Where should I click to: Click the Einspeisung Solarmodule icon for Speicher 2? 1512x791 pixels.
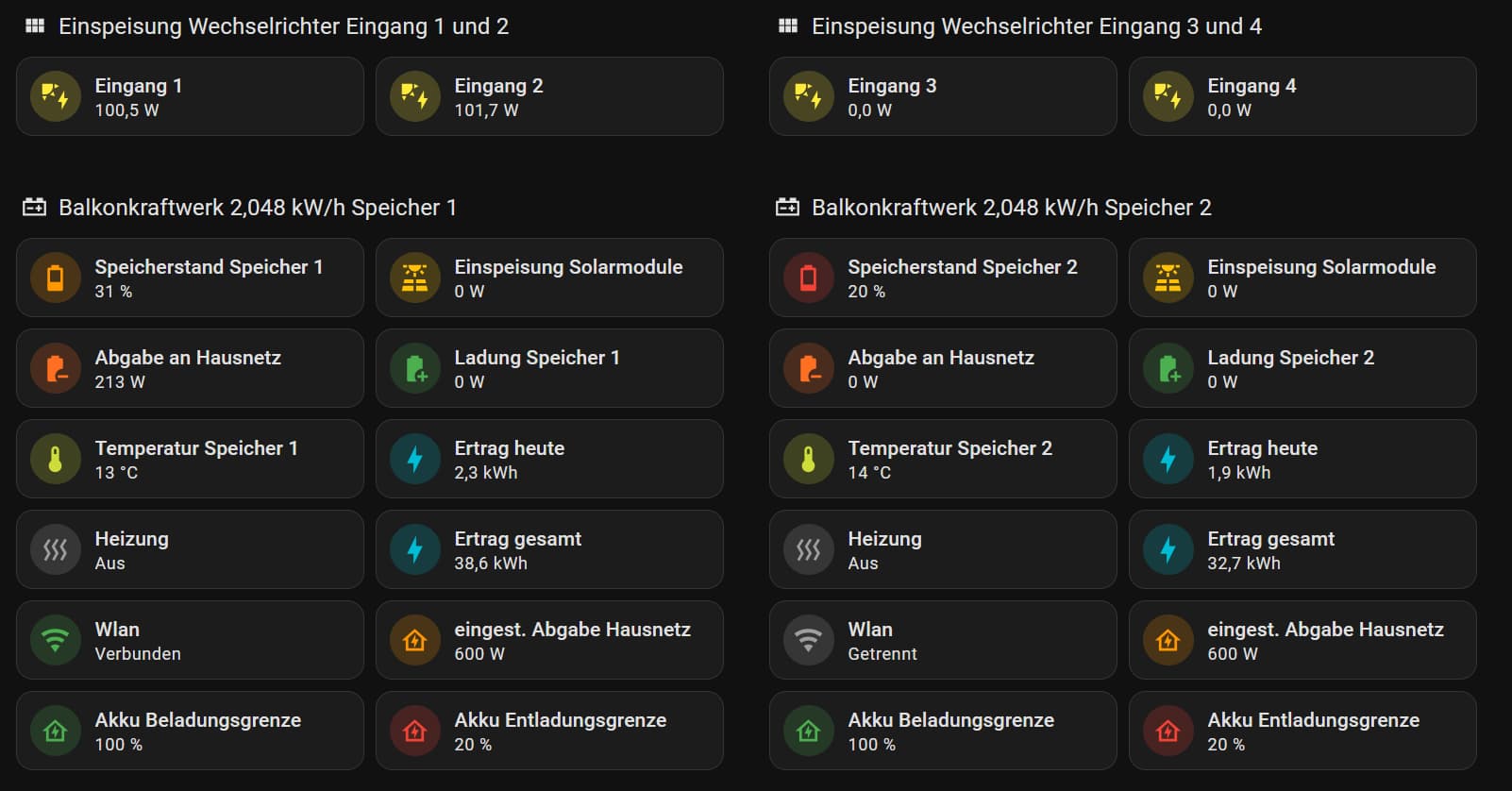pyautogui.click(x=1168, y=278)
